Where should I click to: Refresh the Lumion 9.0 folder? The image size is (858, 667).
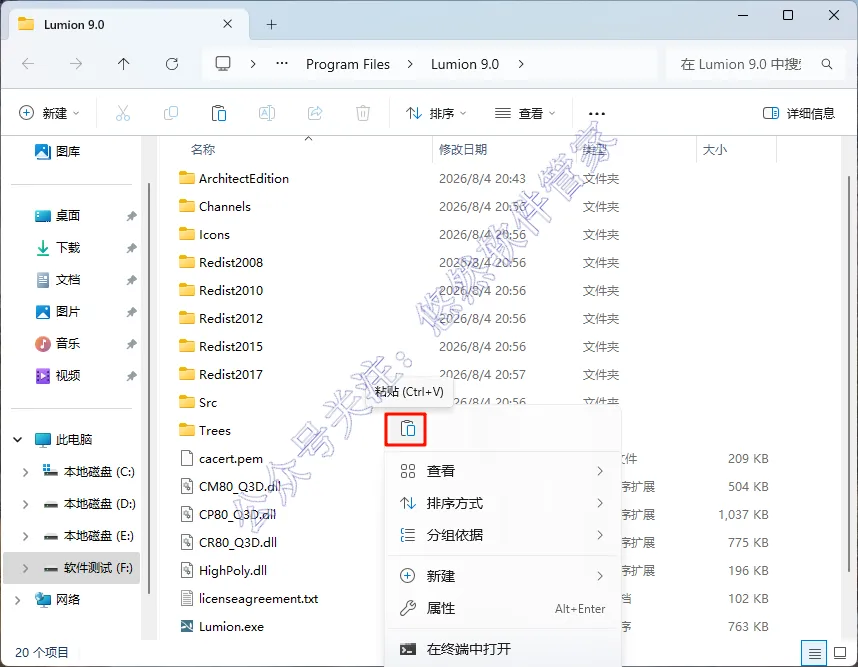coord(172,64)
